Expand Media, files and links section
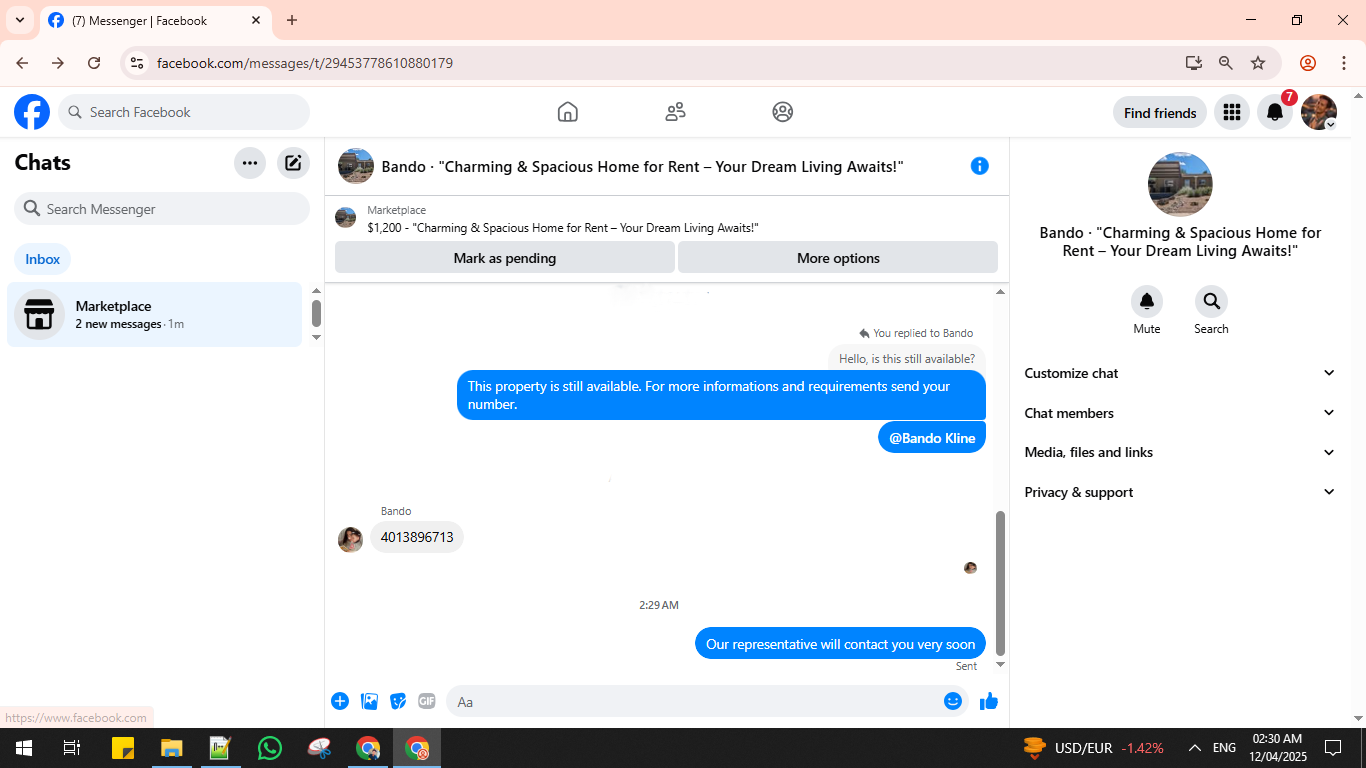 pos(1180,452)
